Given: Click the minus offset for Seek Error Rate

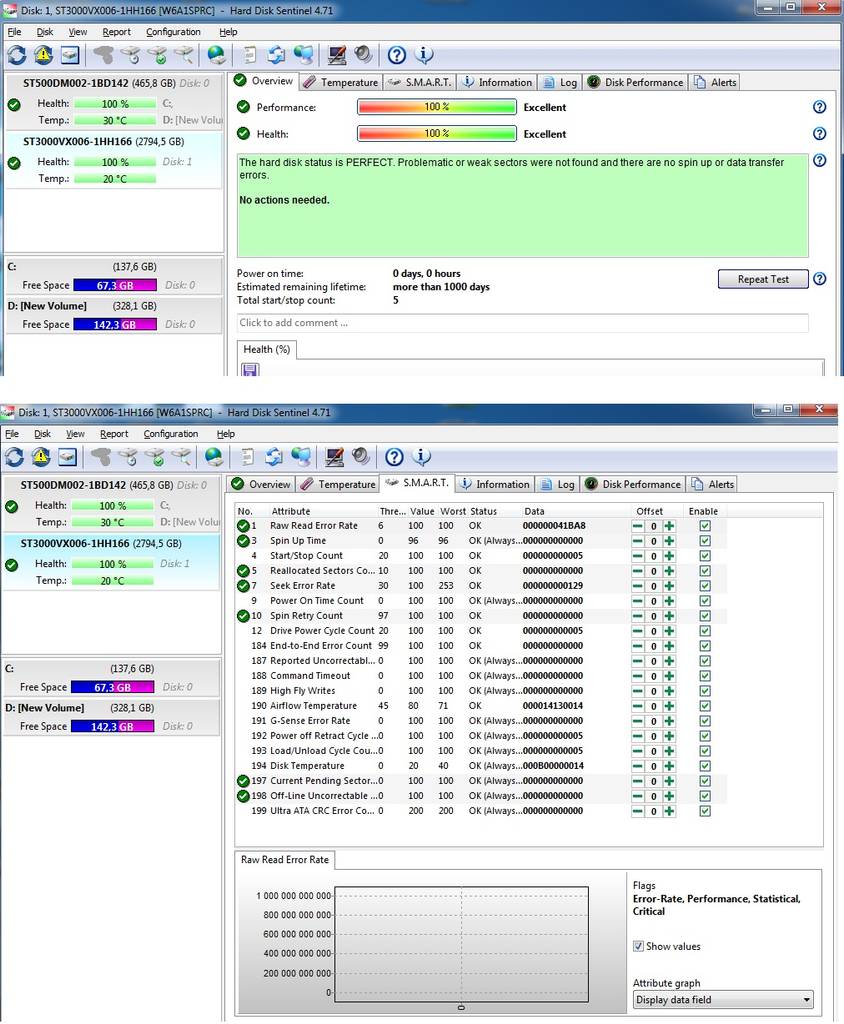Looking at the screenshot, I should click(x=638, y=586).
